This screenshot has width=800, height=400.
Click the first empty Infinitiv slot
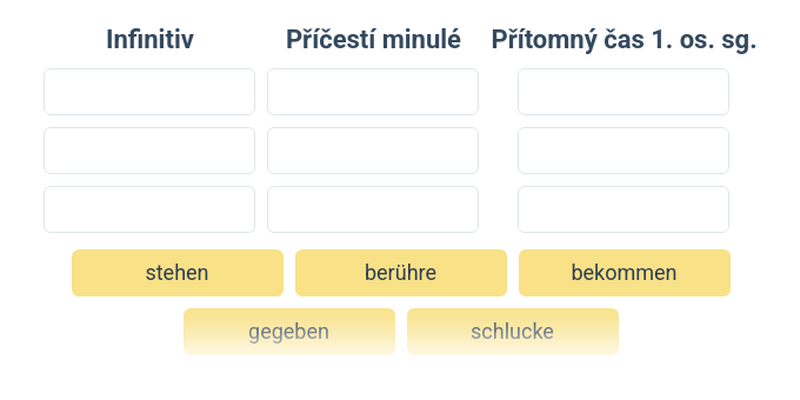point(149,92)
